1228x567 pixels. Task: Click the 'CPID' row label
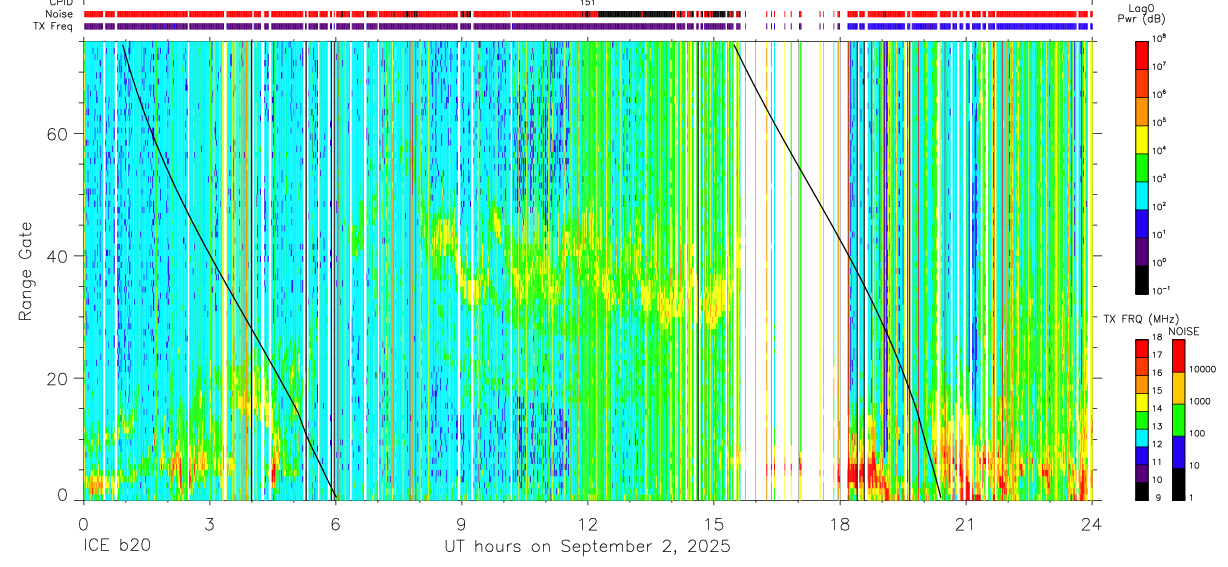[x=61, y=3]
